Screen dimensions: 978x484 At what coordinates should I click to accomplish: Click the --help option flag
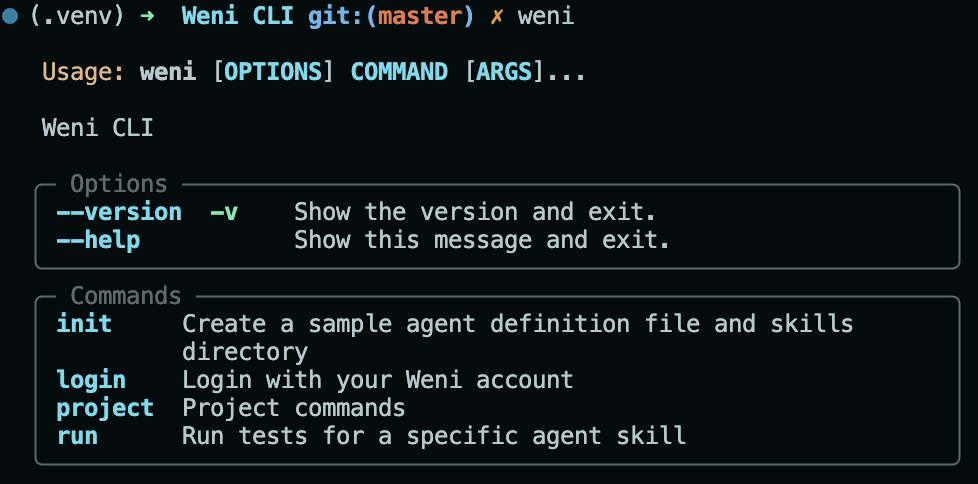(x=98, y=240)
